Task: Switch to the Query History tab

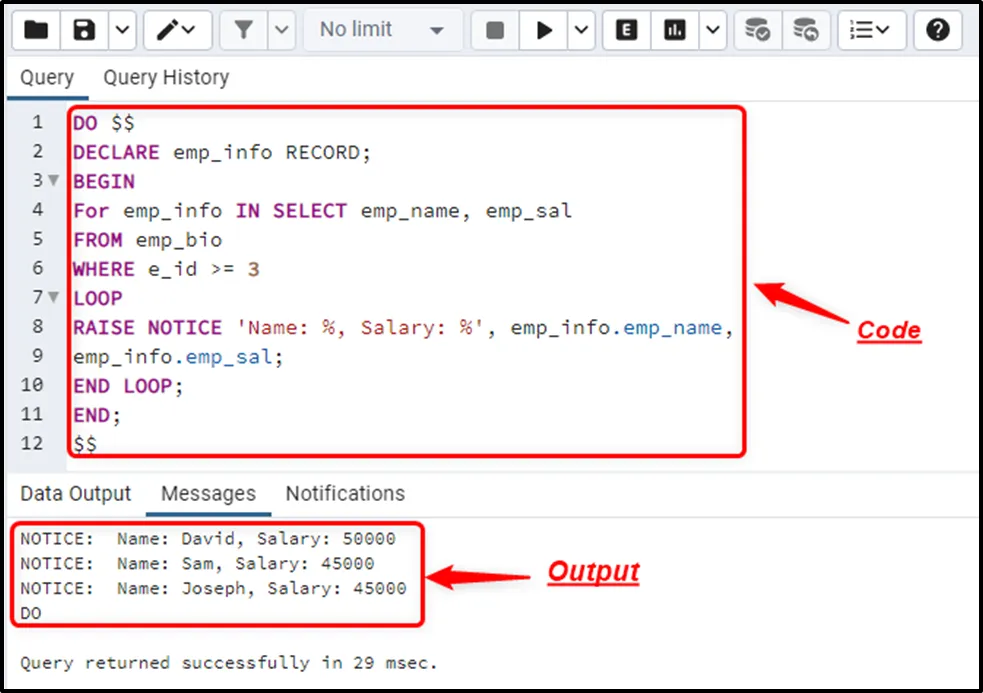Action: 166,78
